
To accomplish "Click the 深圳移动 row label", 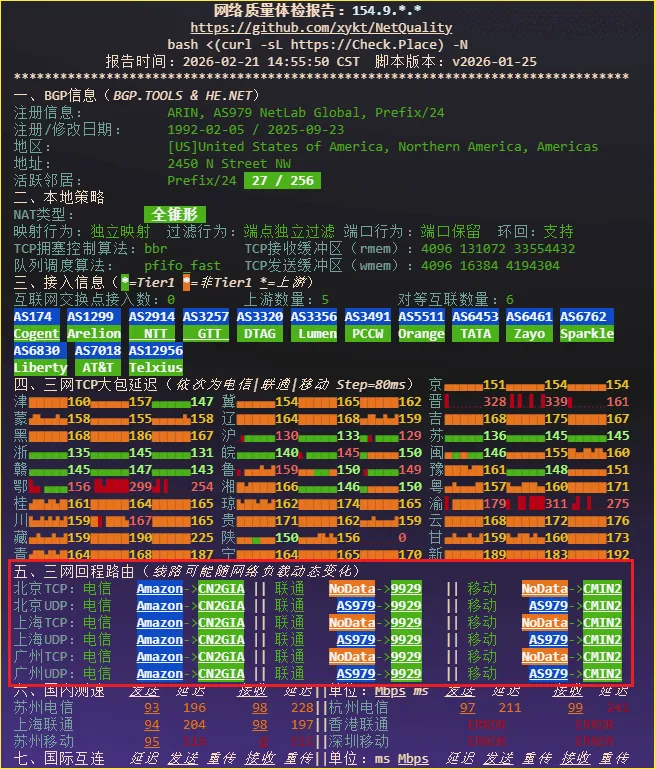I will (358, 742).
